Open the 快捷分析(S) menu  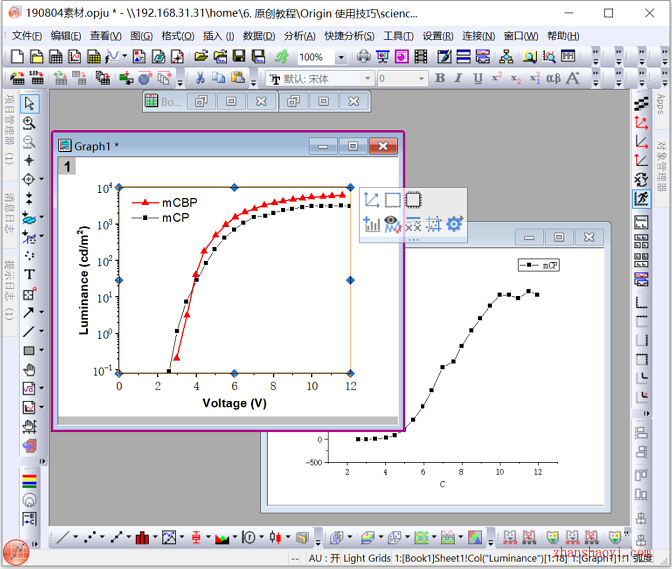pyautogui.click(x=349, y=36)
